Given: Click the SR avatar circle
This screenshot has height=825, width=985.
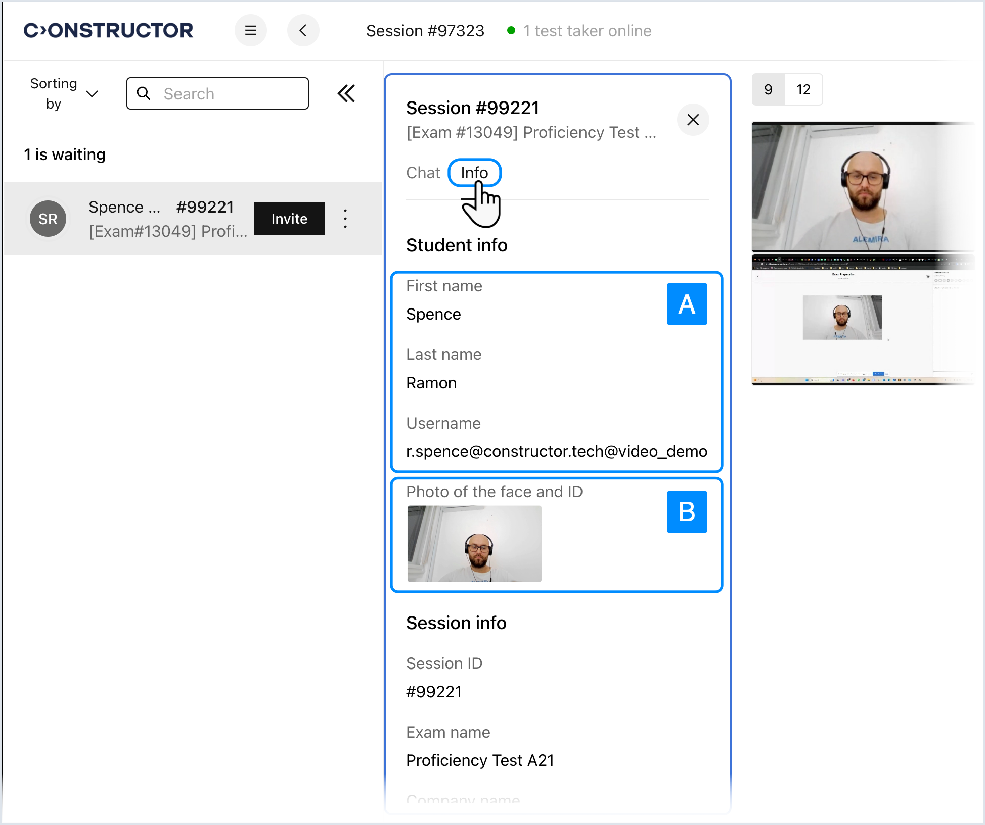Looking at the screenshot, I should (x=48, y=219).
